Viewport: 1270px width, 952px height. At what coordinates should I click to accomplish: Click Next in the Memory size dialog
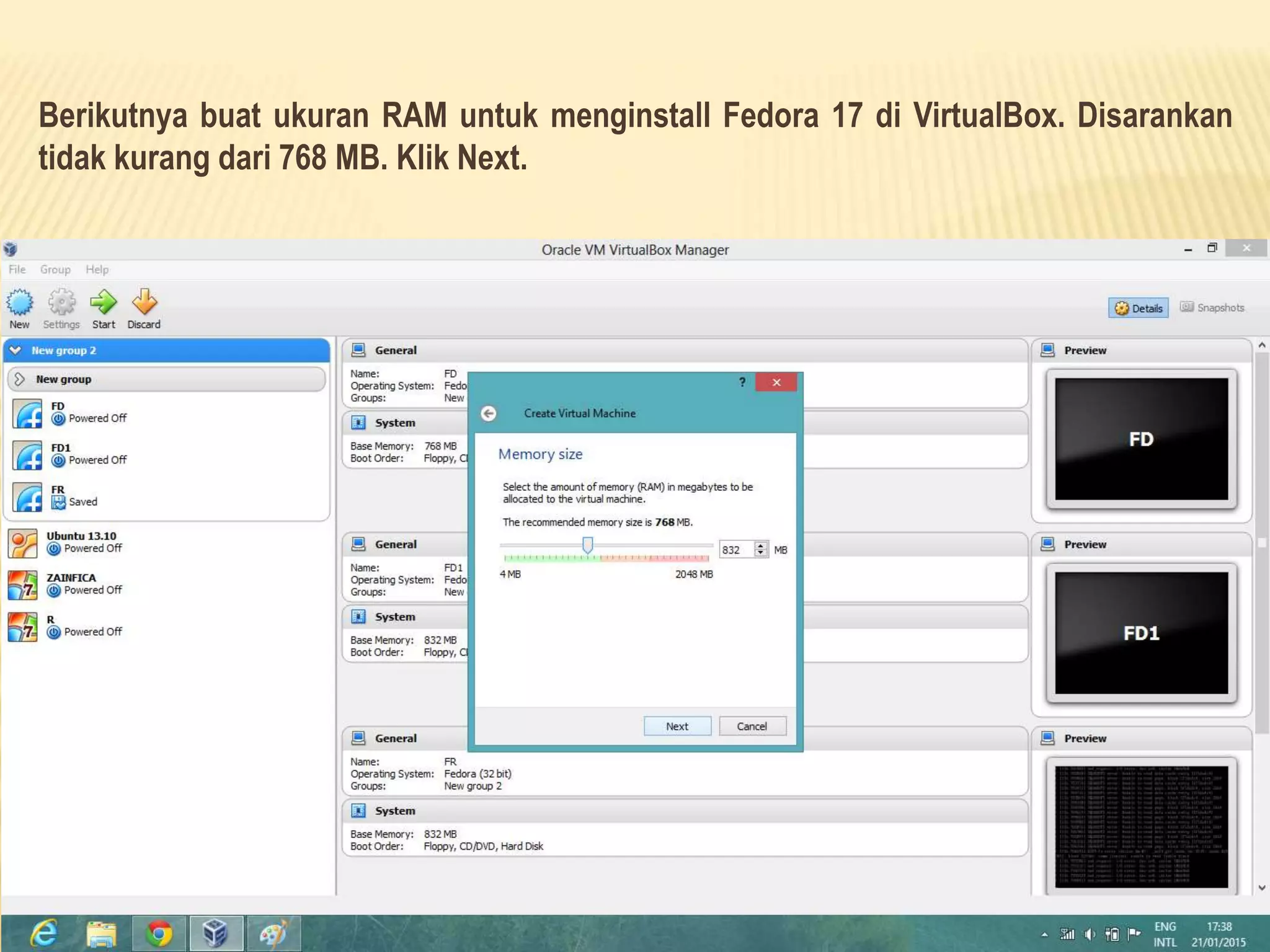pos(677,726)
